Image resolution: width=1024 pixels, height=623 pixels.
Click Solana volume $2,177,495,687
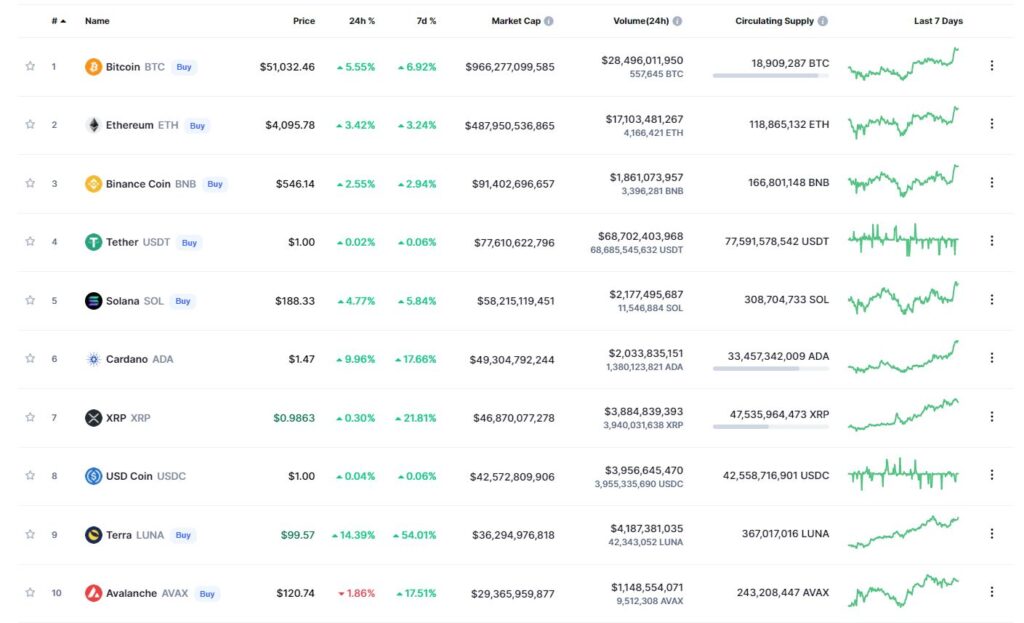[x=646, y=295]
